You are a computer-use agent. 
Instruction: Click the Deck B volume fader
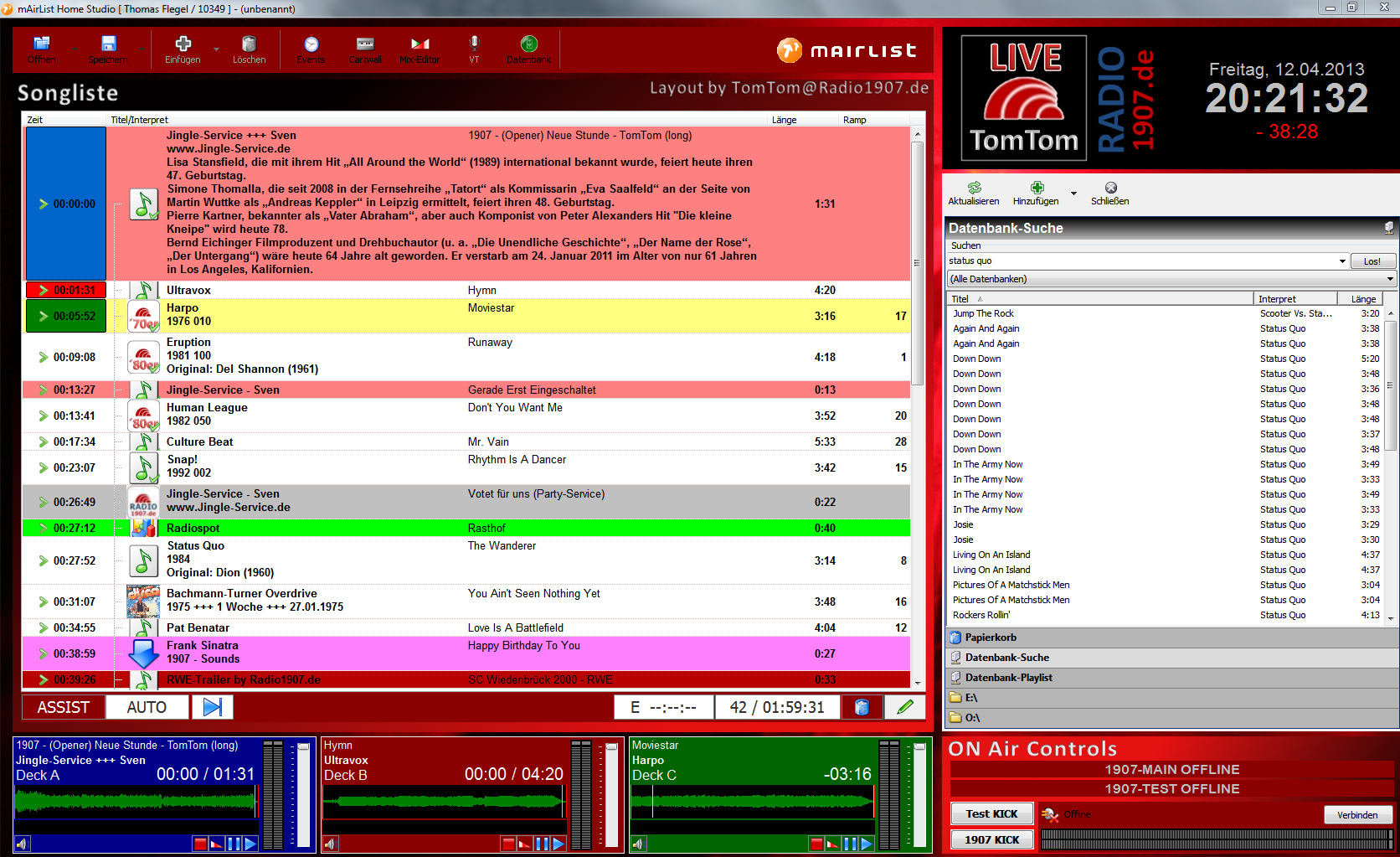point(611,795)
